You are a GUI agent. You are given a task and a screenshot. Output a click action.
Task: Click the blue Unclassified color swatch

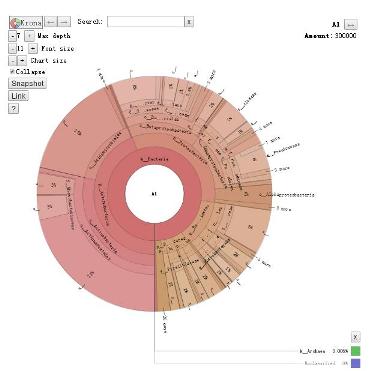[x=356, y=363]
